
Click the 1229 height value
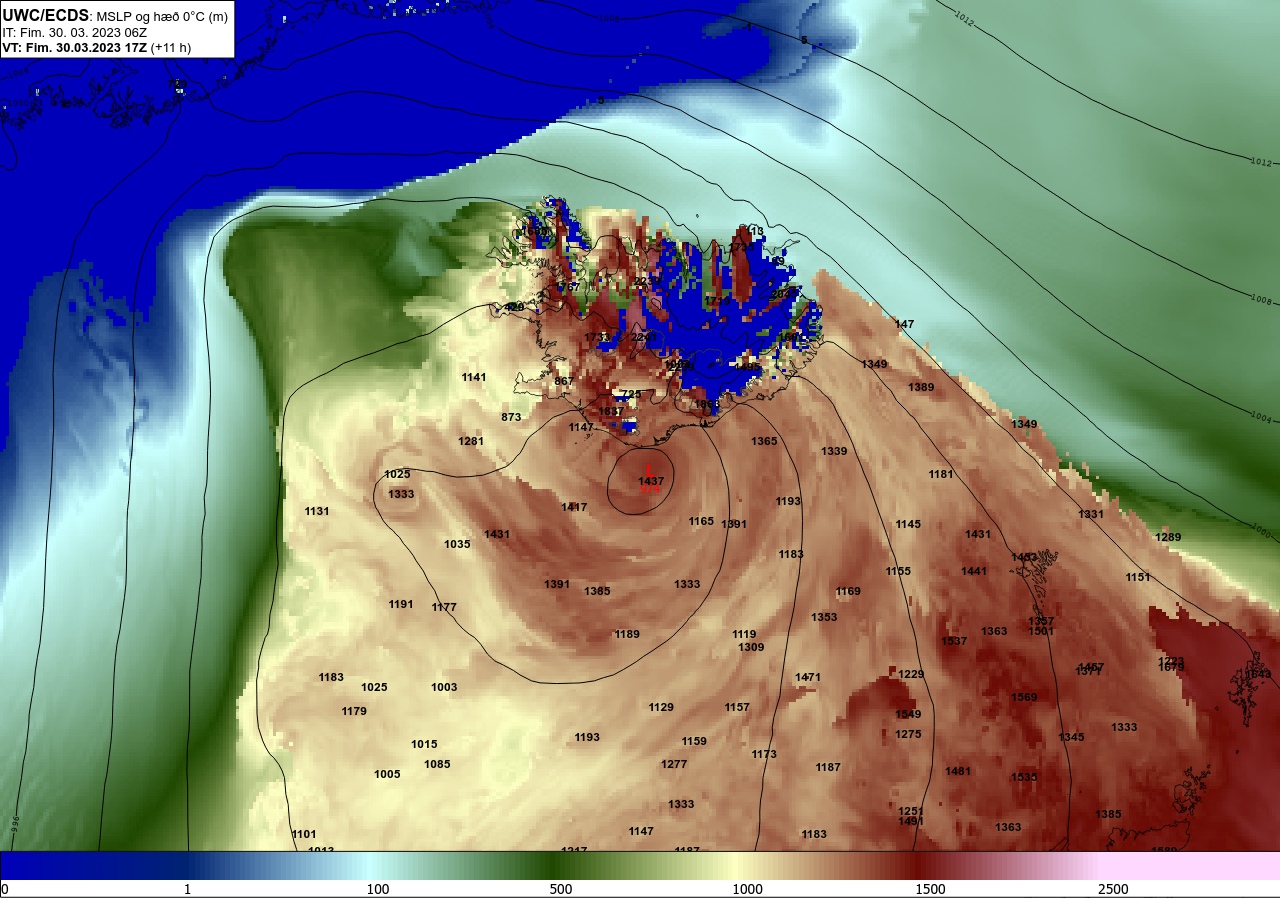tap(911, 674)
